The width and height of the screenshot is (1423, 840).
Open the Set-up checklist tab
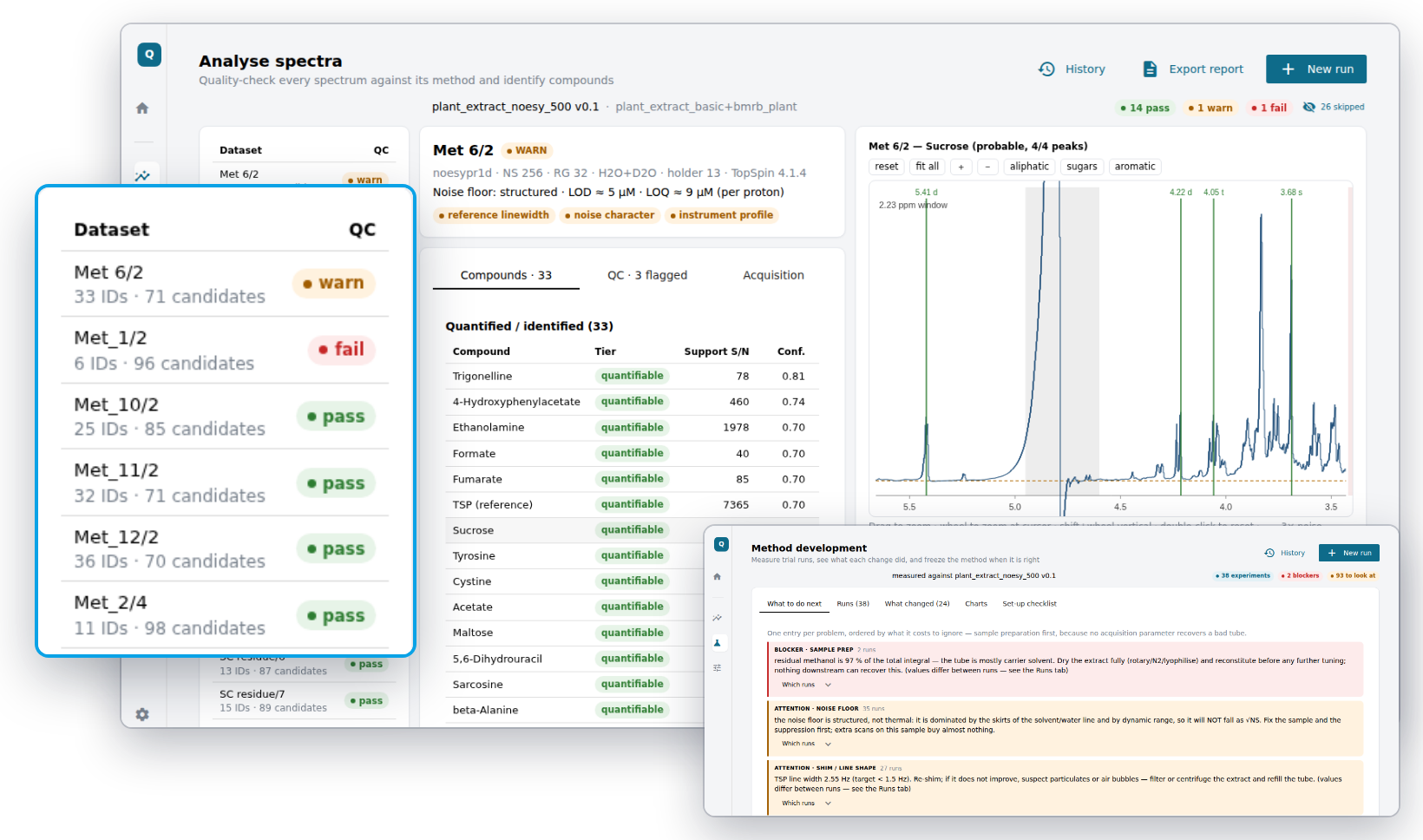[x=1029, y=604]
